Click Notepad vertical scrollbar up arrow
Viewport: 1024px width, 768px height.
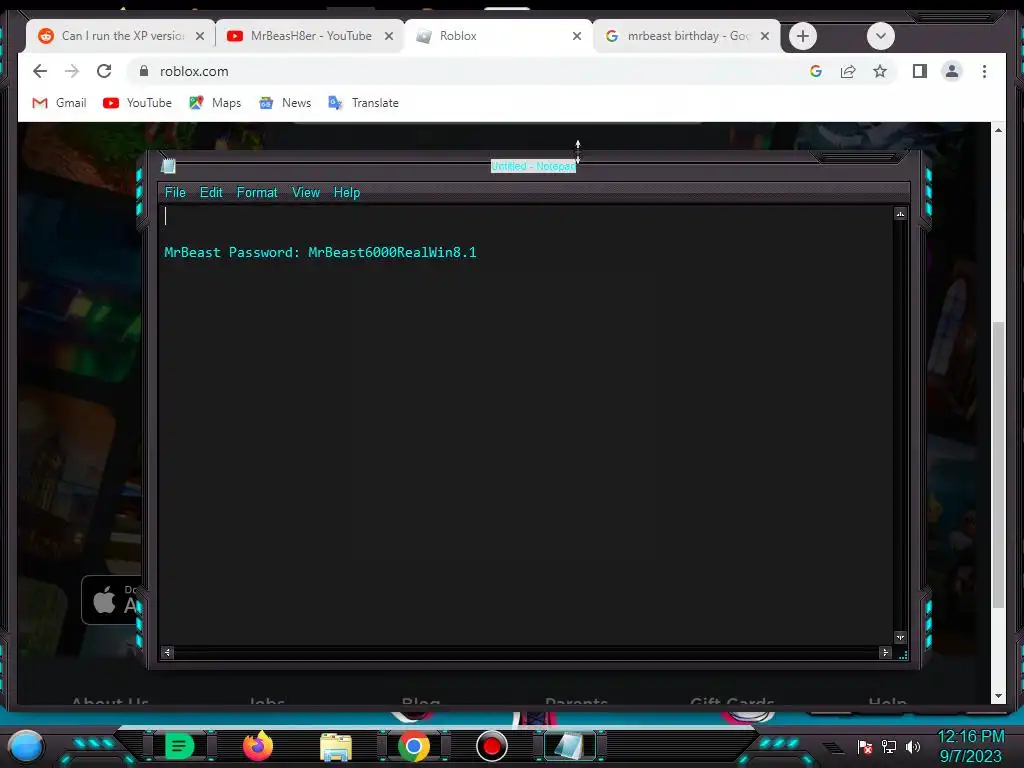[901, 214]
